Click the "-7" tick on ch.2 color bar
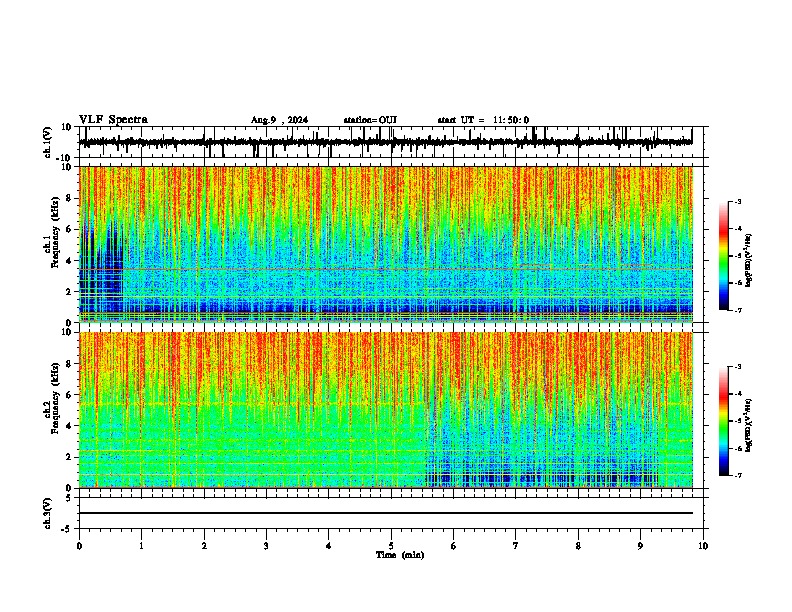Viewport: 792px width, 612px height. (x=738, y=475)
